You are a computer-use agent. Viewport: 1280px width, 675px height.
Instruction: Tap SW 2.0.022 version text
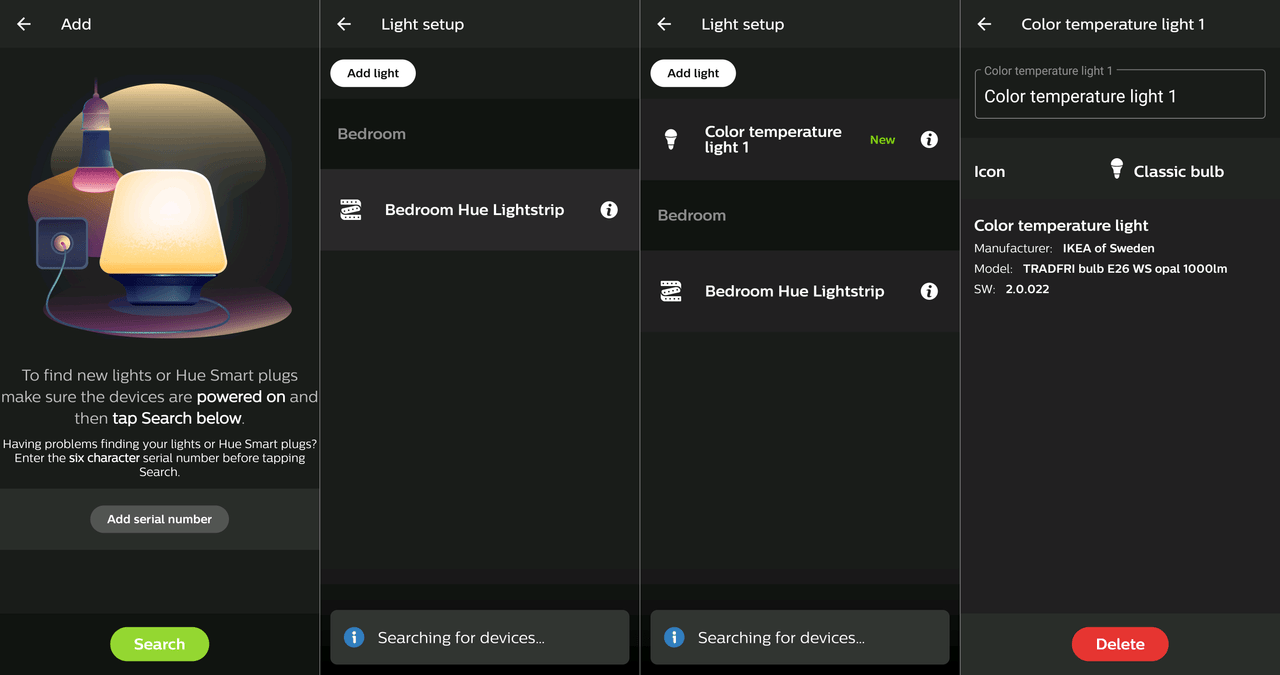point(1011,289)
